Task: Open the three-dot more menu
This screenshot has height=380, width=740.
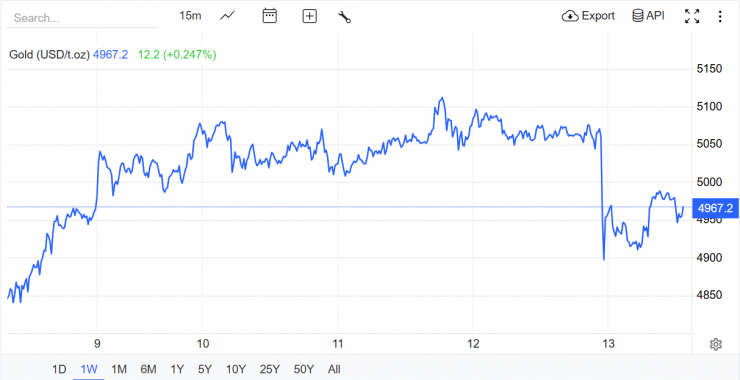Action: (x=720, y=17)
